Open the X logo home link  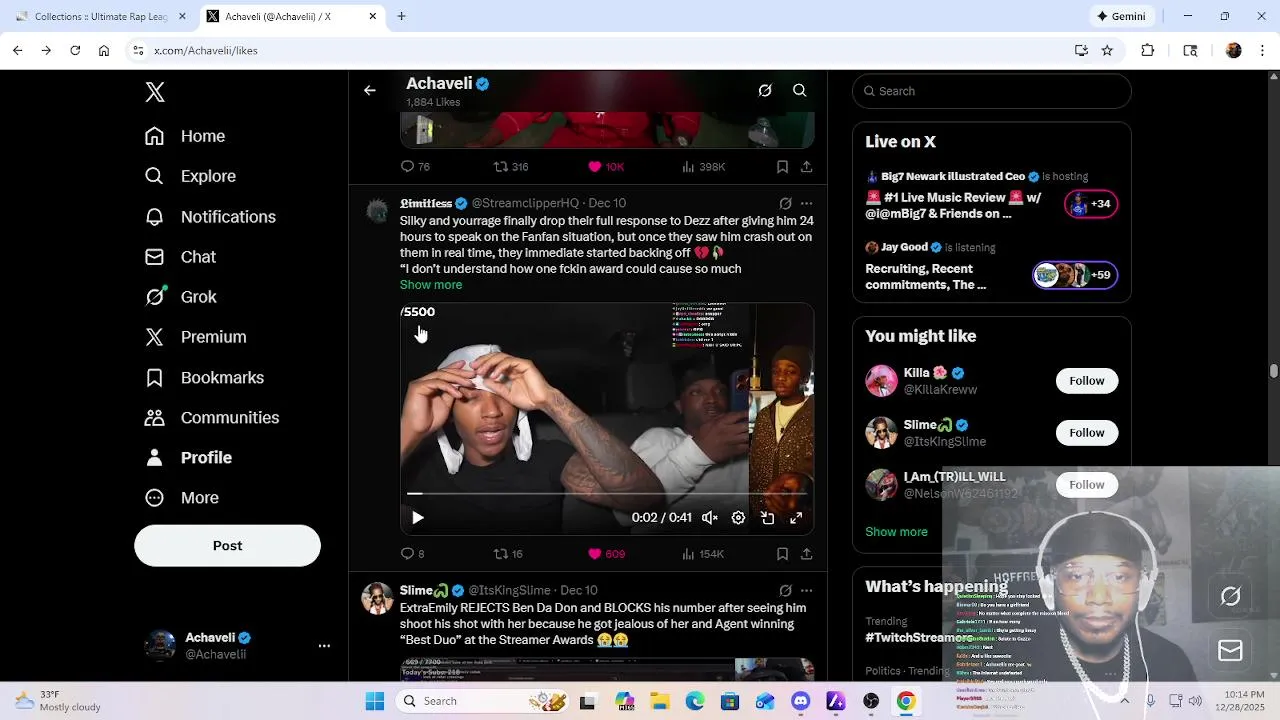tap(155, 92)
